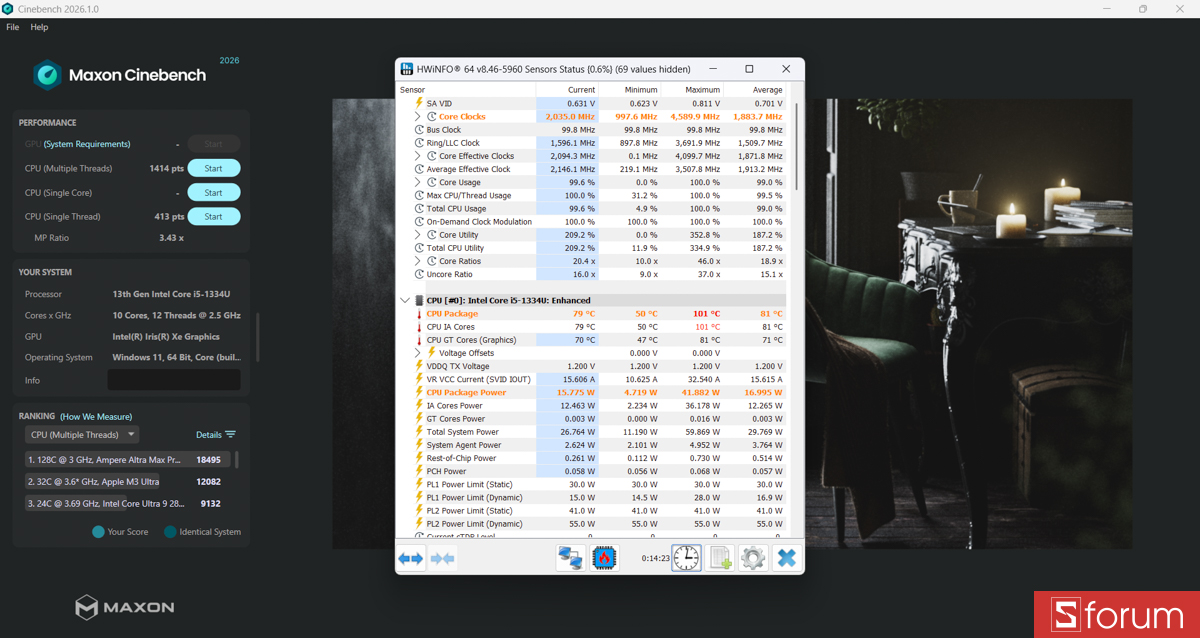Viewport: 1200px width, 638px height.
Task: Open the Cinebench Help menu
Action: pyautogui.click(x=39, y=27)
